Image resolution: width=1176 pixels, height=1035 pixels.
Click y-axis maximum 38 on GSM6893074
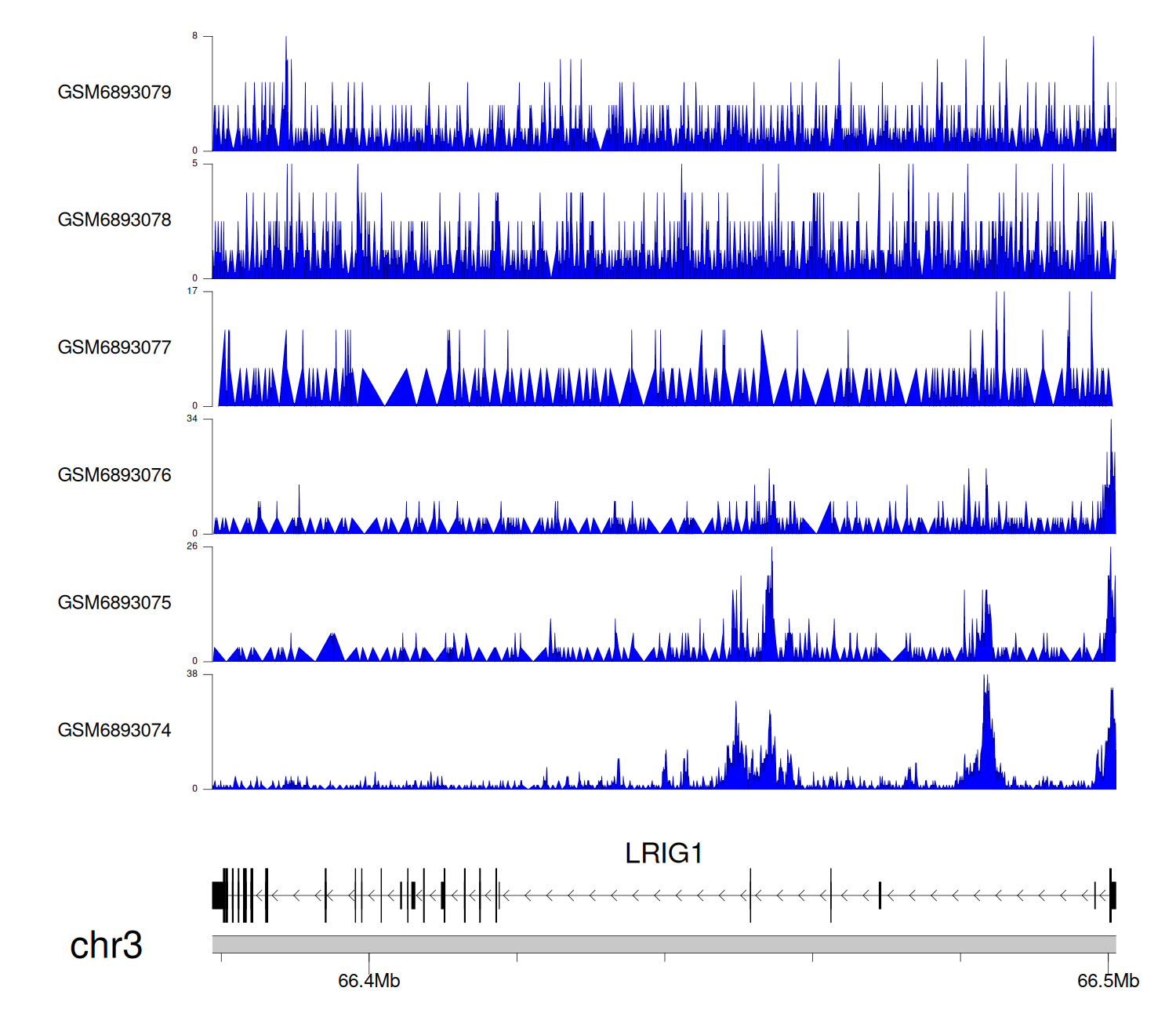tap(192, 674)
